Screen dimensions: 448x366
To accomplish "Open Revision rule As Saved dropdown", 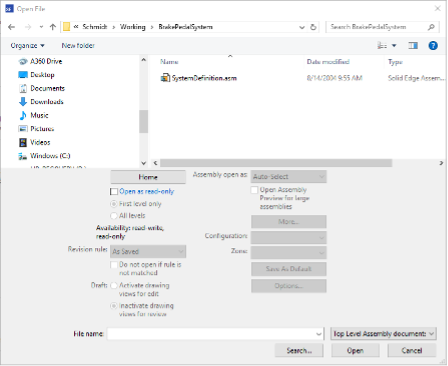I will [148, 251].
